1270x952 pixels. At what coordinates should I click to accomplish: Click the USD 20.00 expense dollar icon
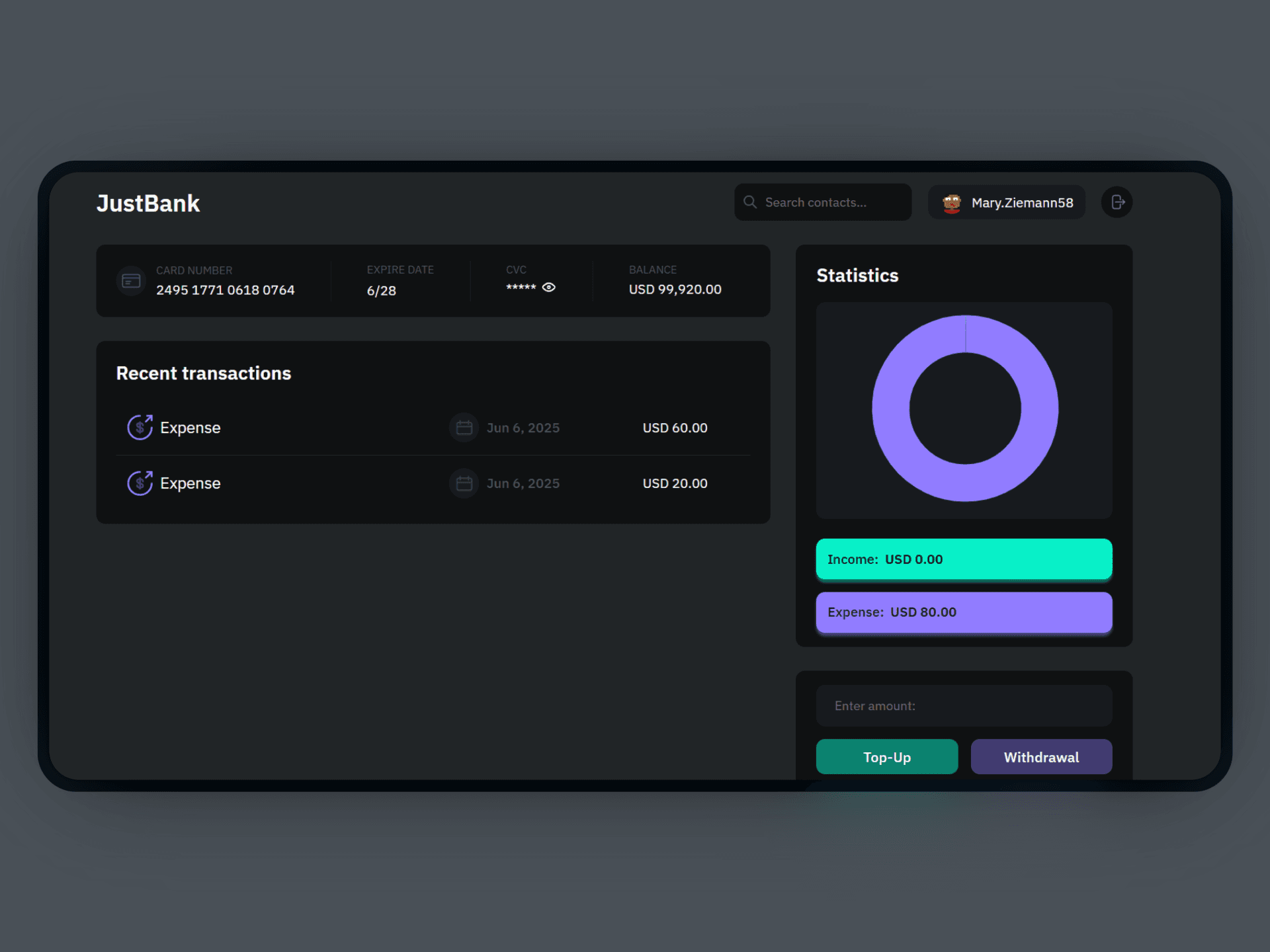pyautogui.click(x=140, y=483)
